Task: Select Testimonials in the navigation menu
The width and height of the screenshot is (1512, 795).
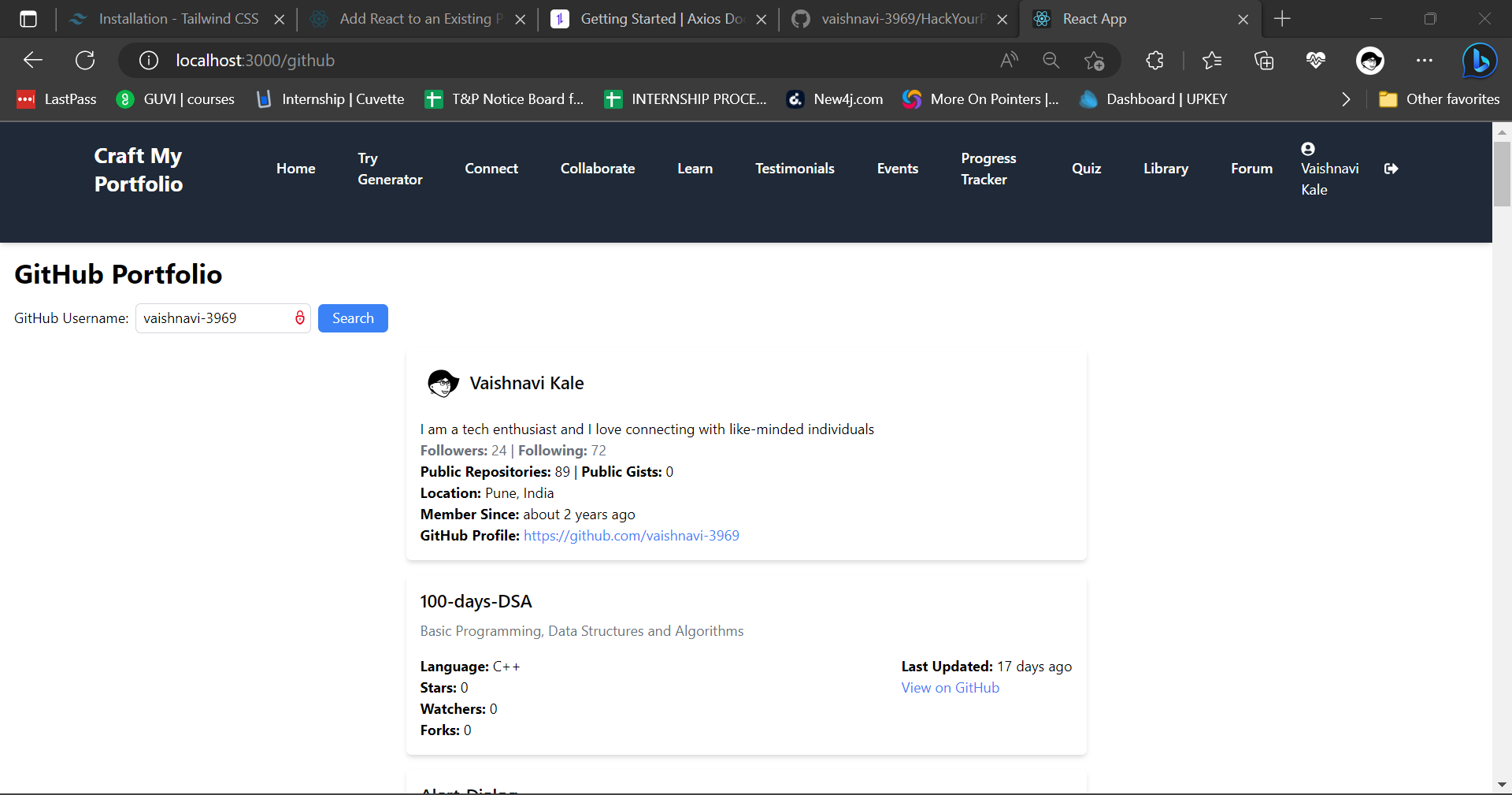Action: (x=795, y=168)
